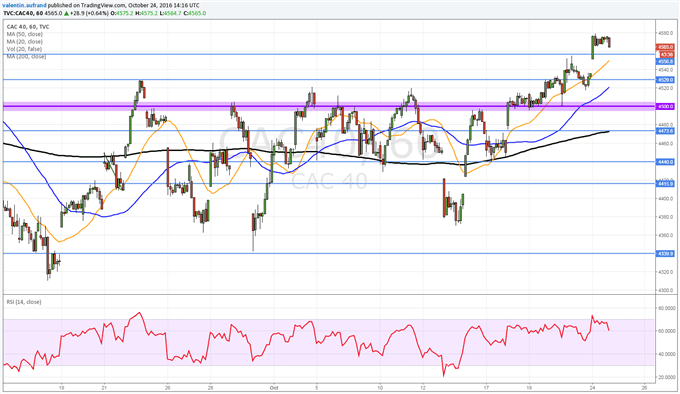This screenshot has width=680, height=394.
Task: Click the 60.0000 RSI axis value
Action: click(667, 331)
